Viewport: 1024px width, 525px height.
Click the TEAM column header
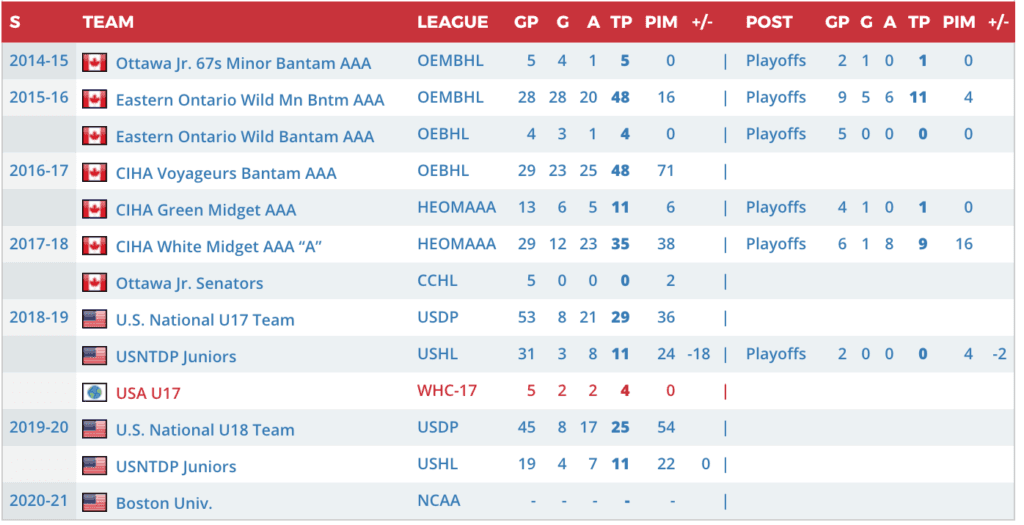point(108,22)
